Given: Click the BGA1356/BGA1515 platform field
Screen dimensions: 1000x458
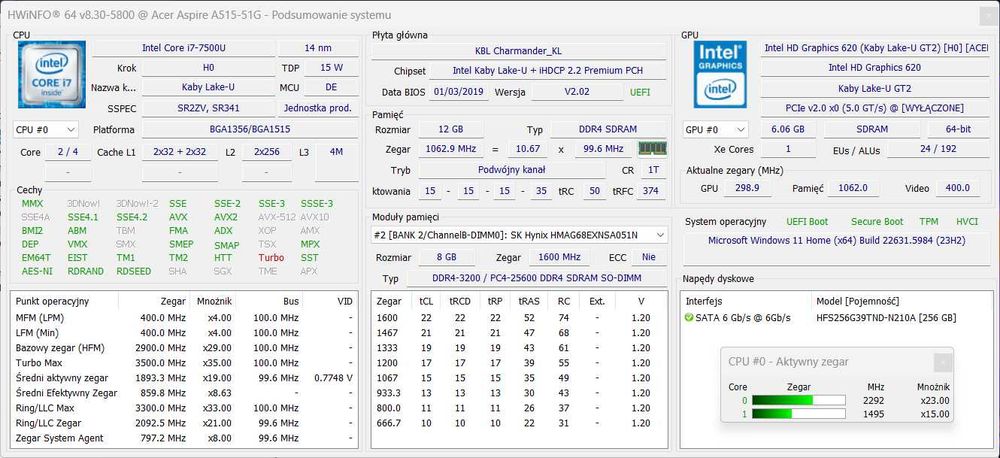Looking at the screenshot, I should point(249,129).
